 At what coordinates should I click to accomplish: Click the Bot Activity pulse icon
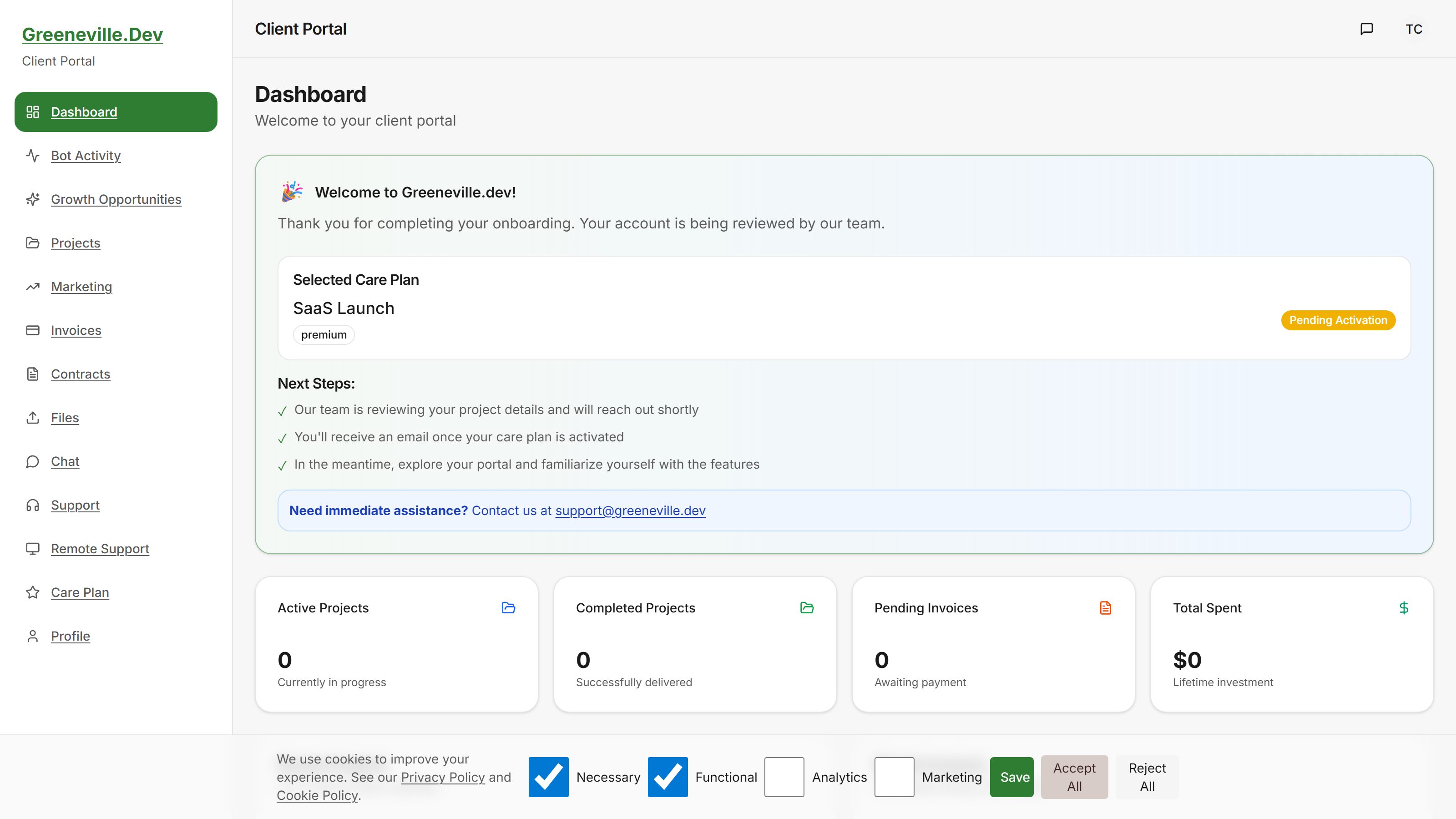point(33,156)
